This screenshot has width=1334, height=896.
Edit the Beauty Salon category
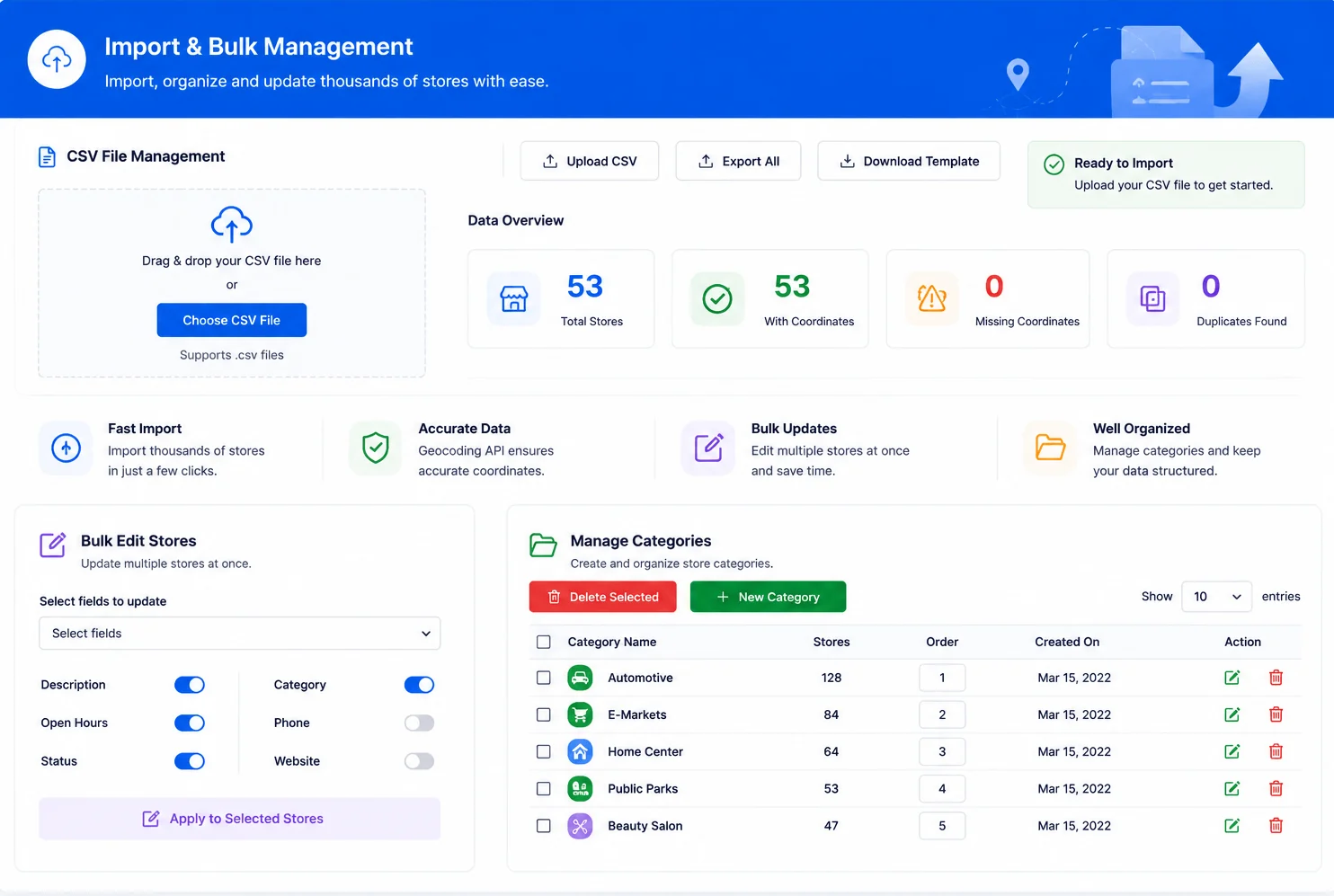(x=1232, y=825)
